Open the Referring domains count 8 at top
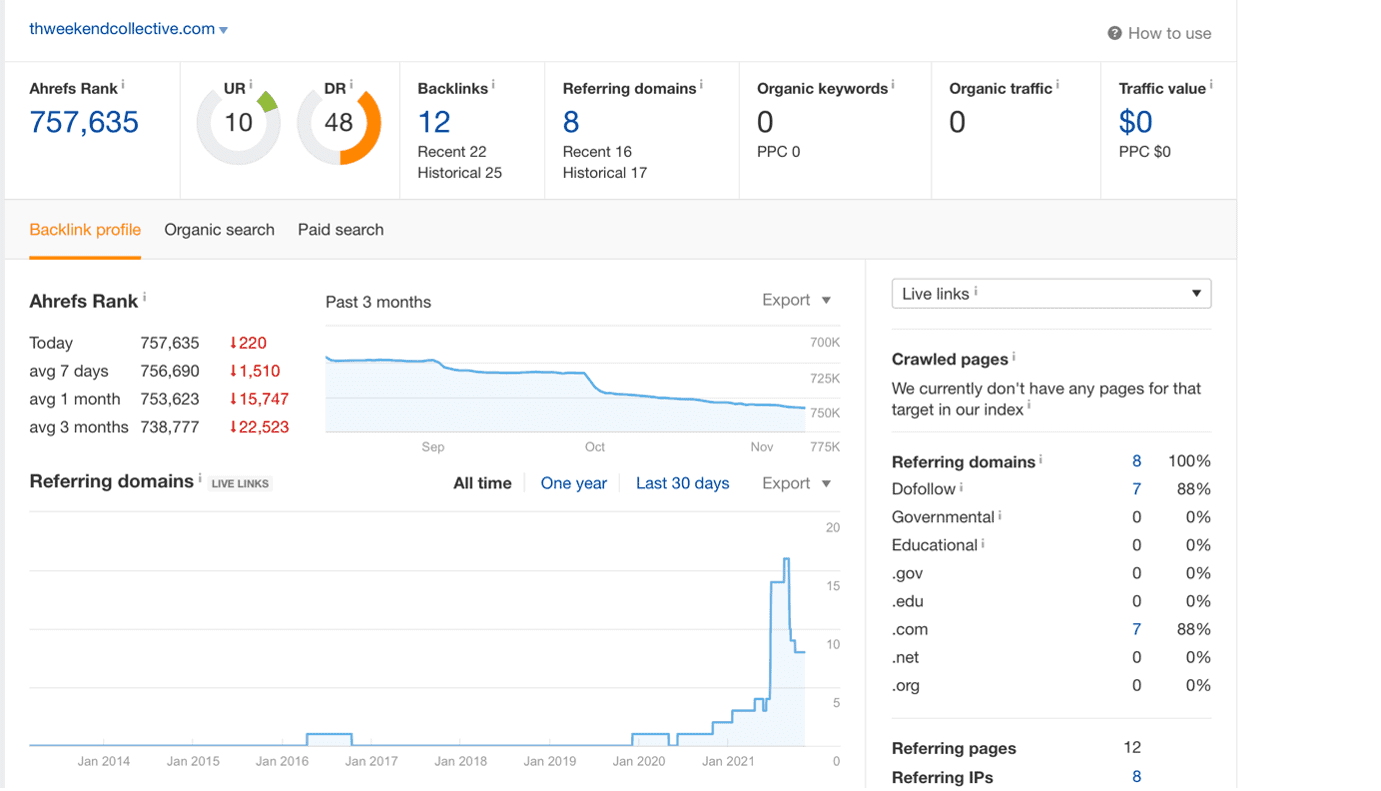Image resolution: width=1381 pixels, height=791 pixels. pyautogui.click(x=571, y=122)
